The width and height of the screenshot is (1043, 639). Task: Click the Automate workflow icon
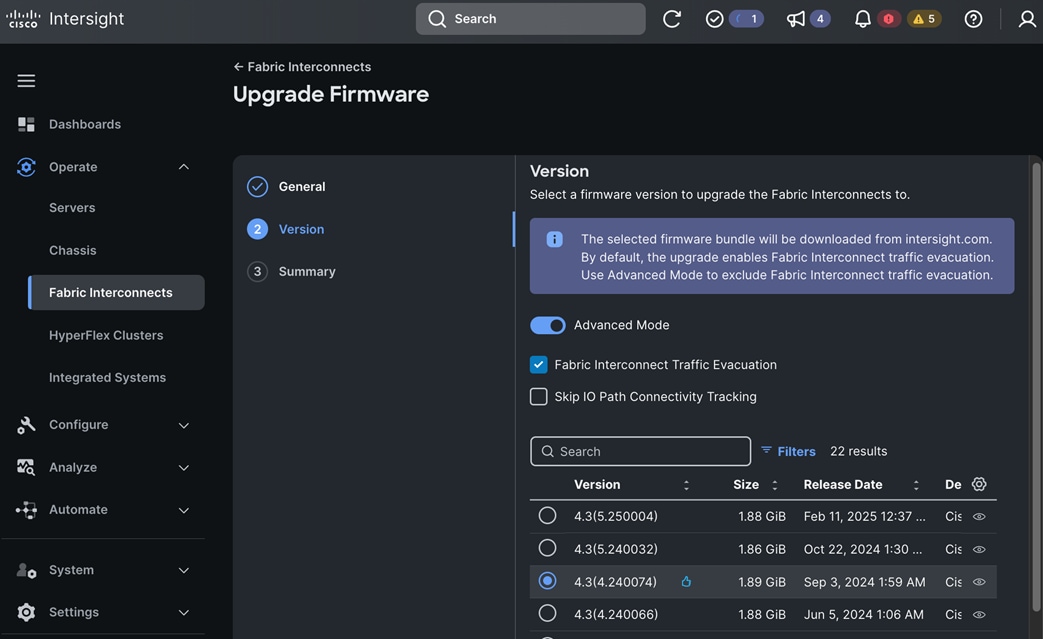26,510
